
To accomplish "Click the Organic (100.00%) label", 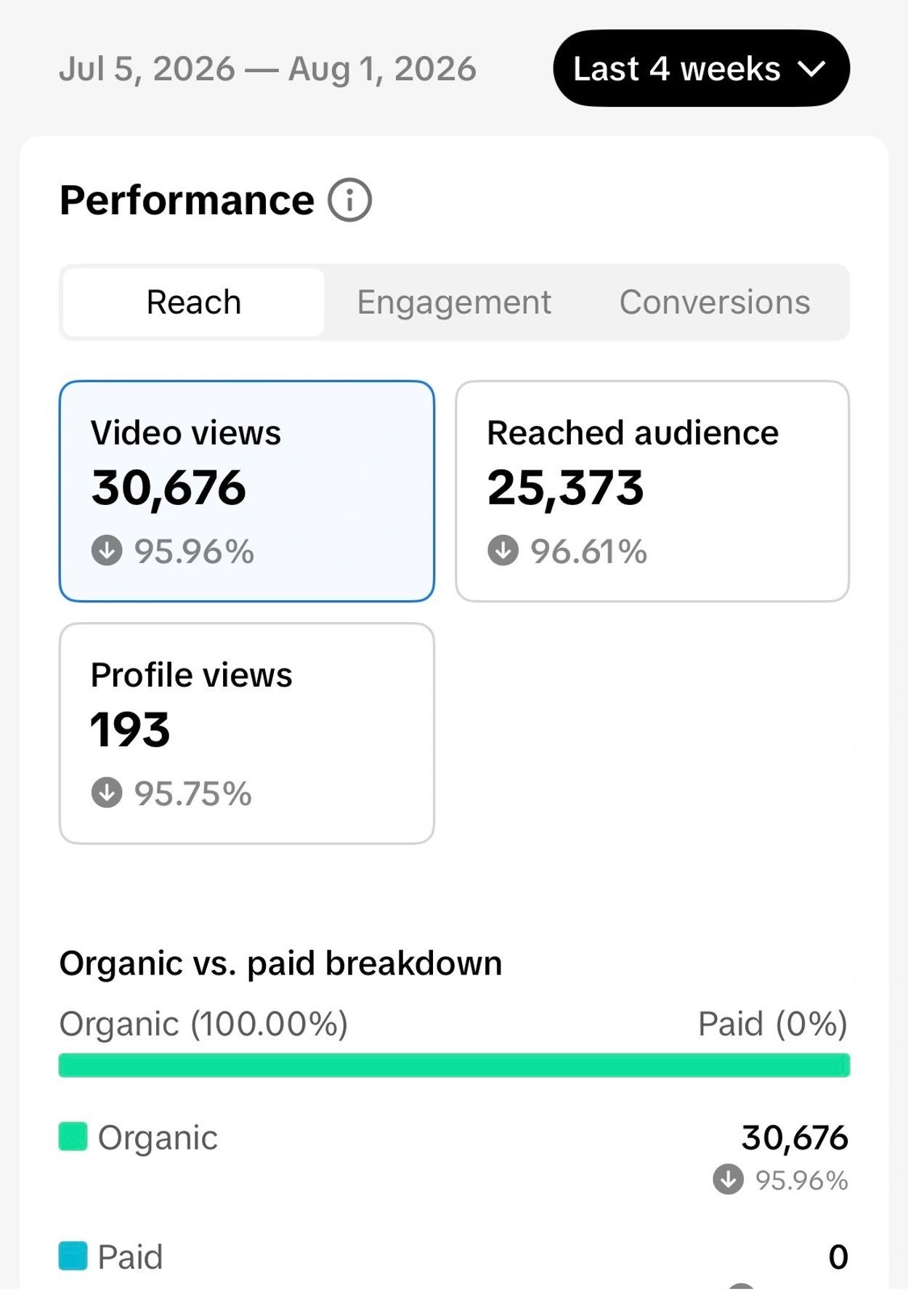I will click(203, 1024).
